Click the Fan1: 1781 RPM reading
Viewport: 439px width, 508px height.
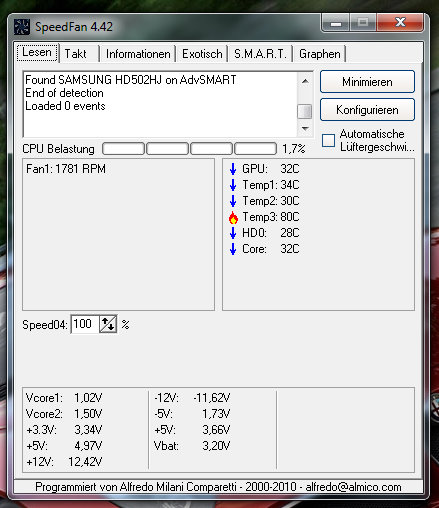point(66,169)
